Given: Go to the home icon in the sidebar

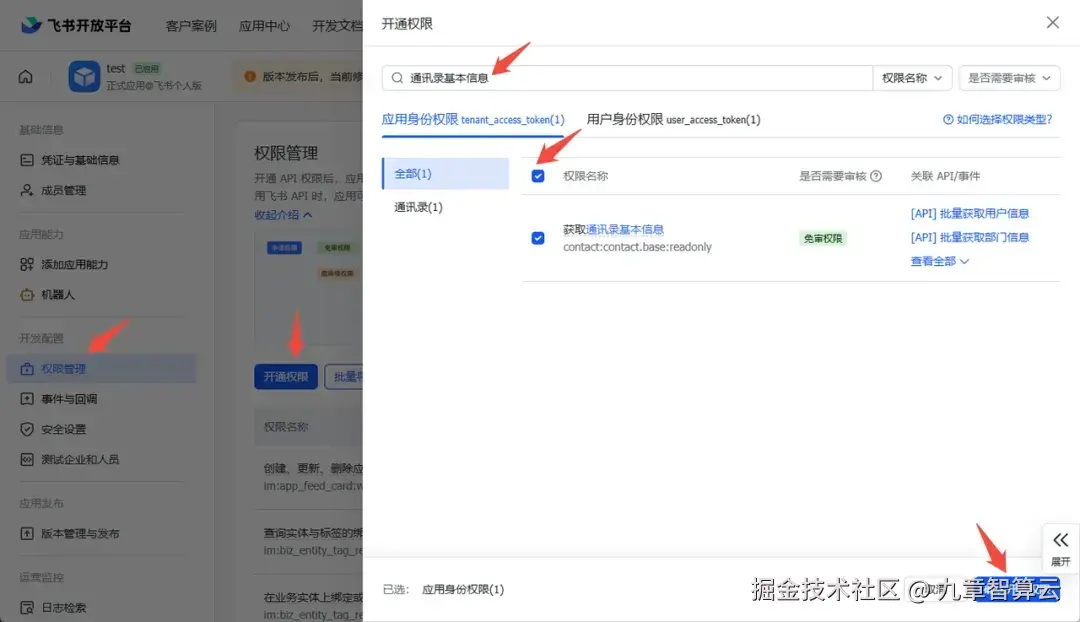Looking at the screenshot, I should pos(25,76).
